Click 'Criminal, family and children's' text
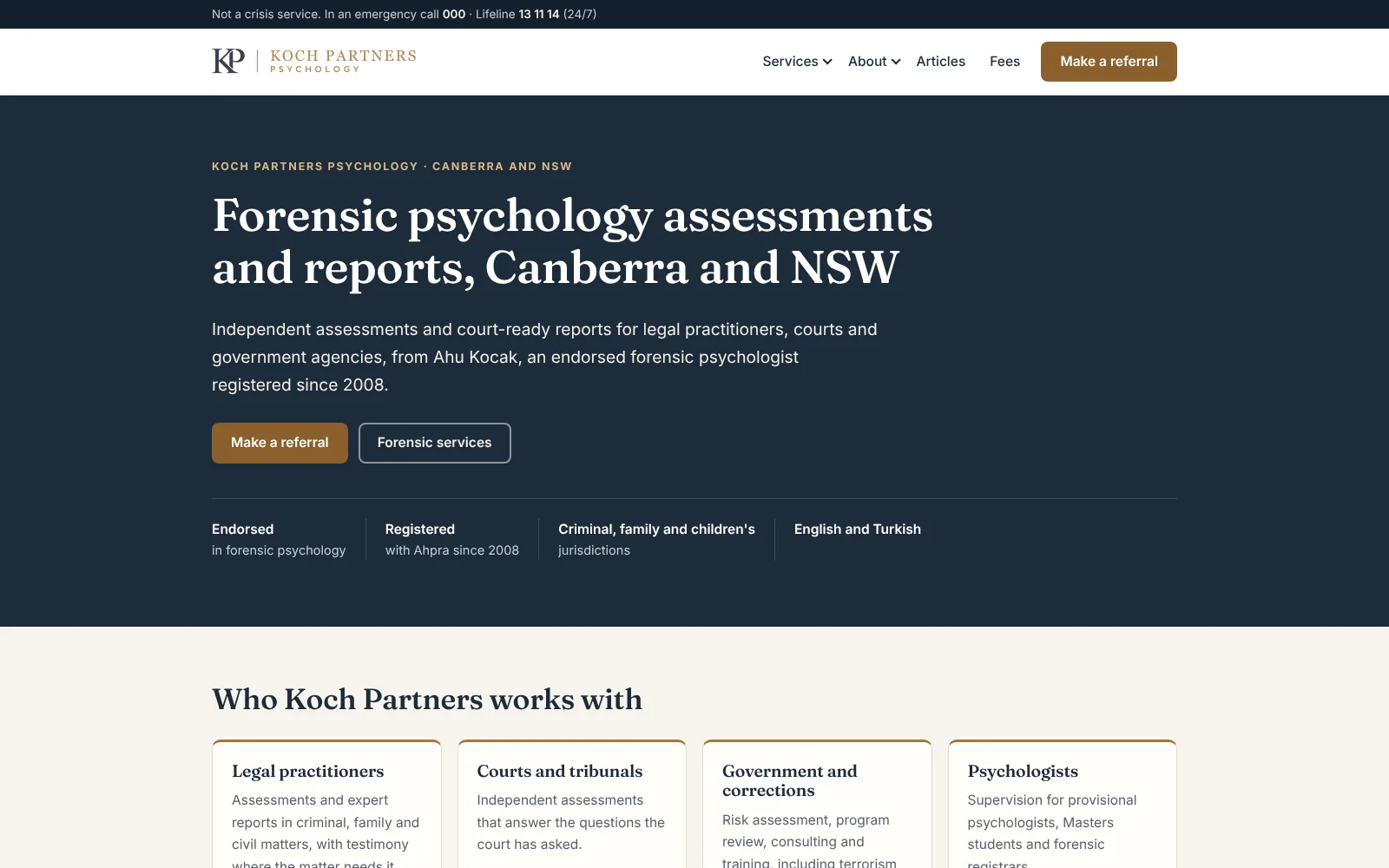Screen dimensions: 1389x868 tap(656, 529)
